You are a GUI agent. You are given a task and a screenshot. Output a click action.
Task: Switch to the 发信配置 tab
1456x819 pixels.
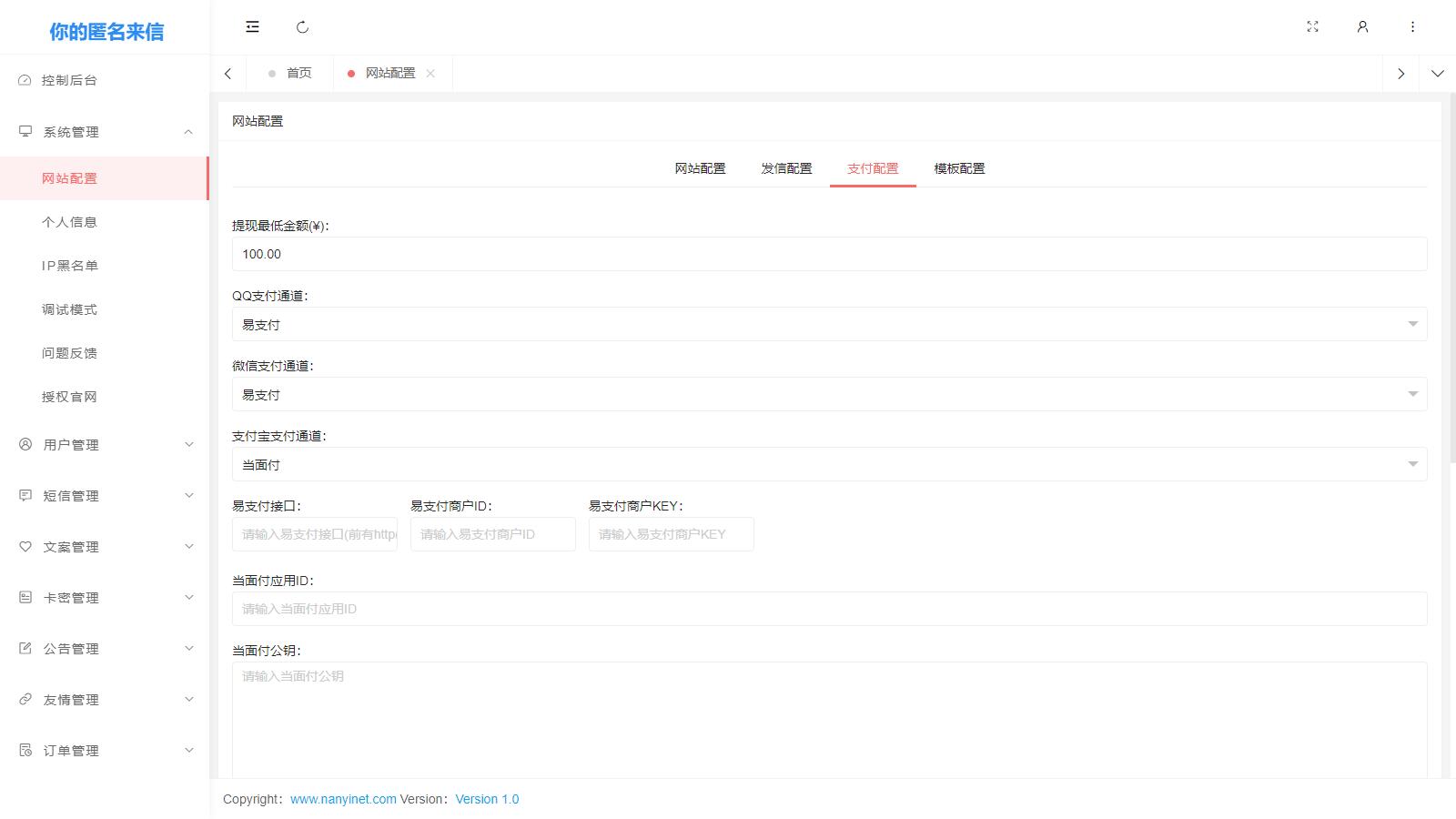[786, 168]
